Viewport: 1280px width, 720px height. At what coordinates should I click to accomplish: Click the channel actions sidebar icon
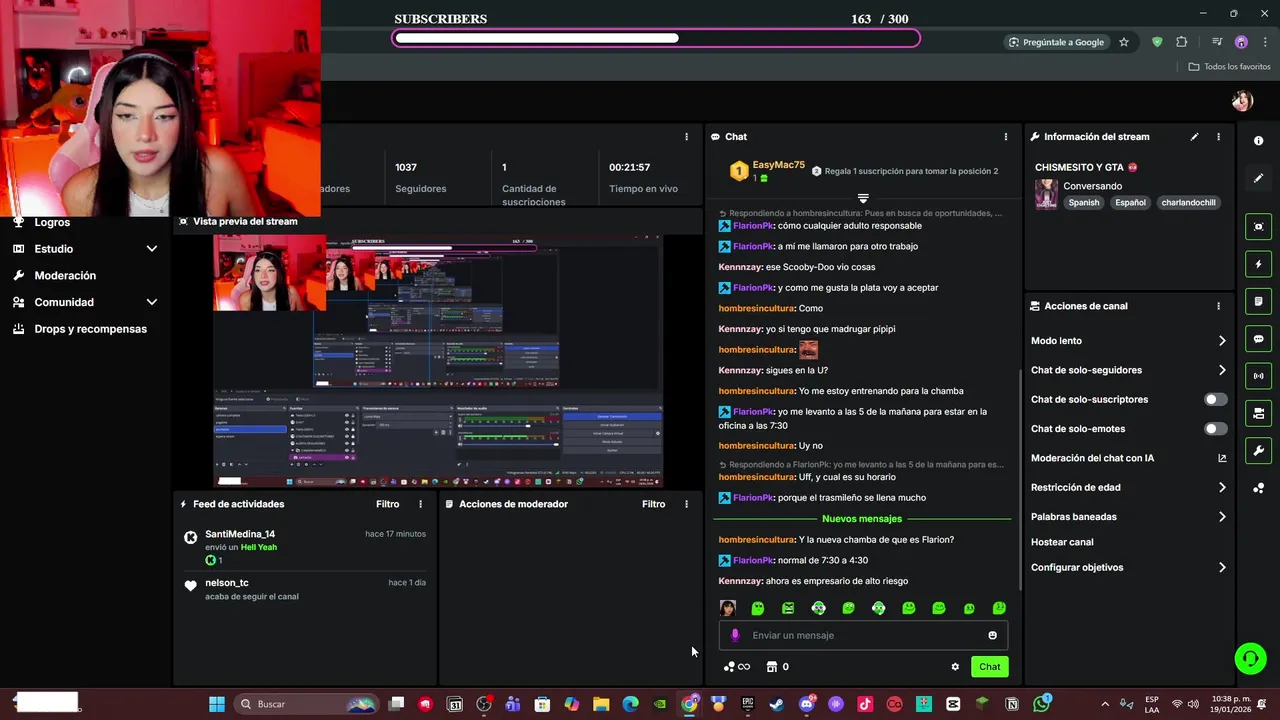tap(1258, 413)
